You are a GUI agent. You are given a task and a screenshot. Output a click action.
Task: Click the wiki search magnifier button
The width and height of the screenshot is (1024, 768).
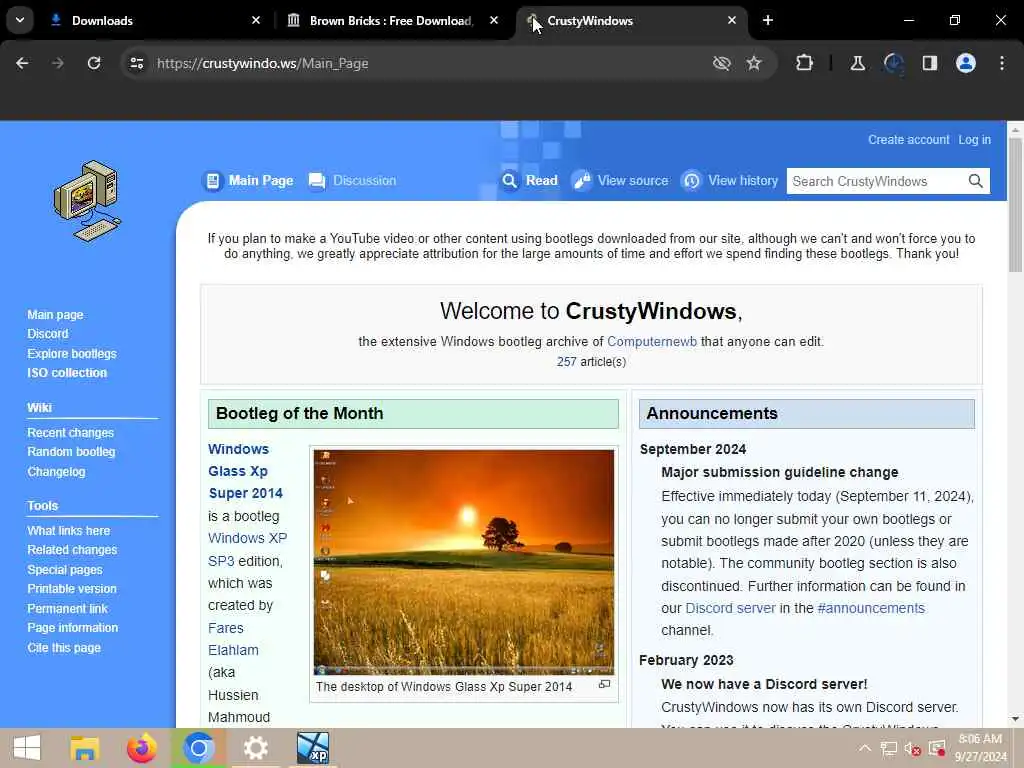tap(976, 181)
